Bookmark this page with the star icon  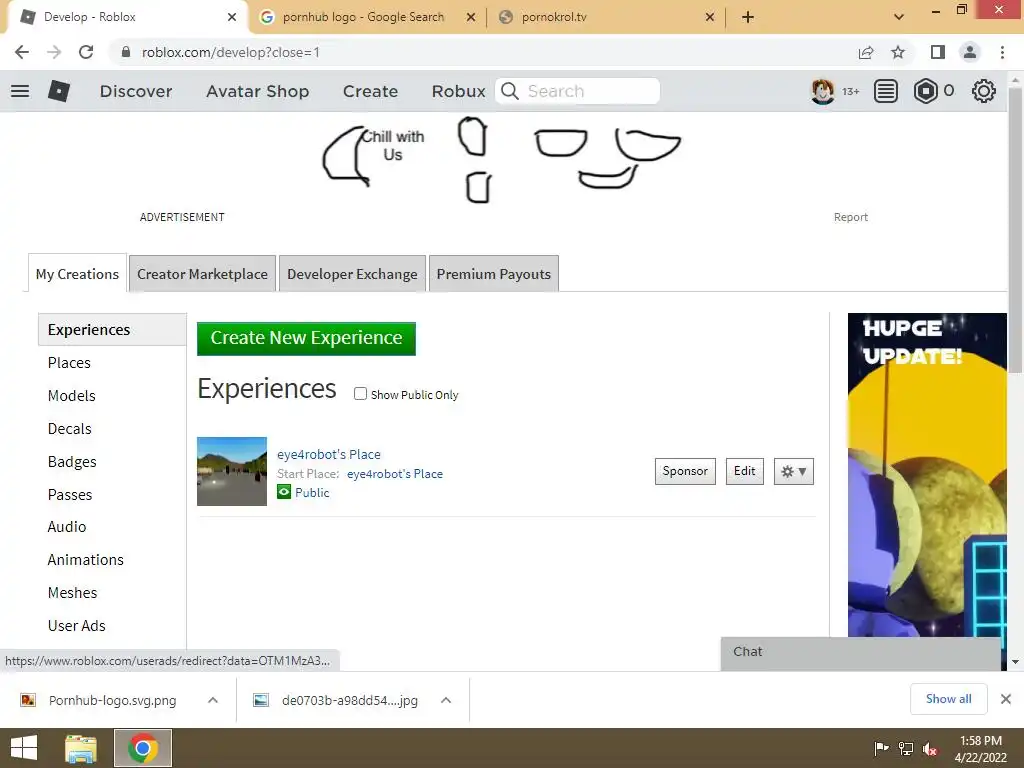898,52
